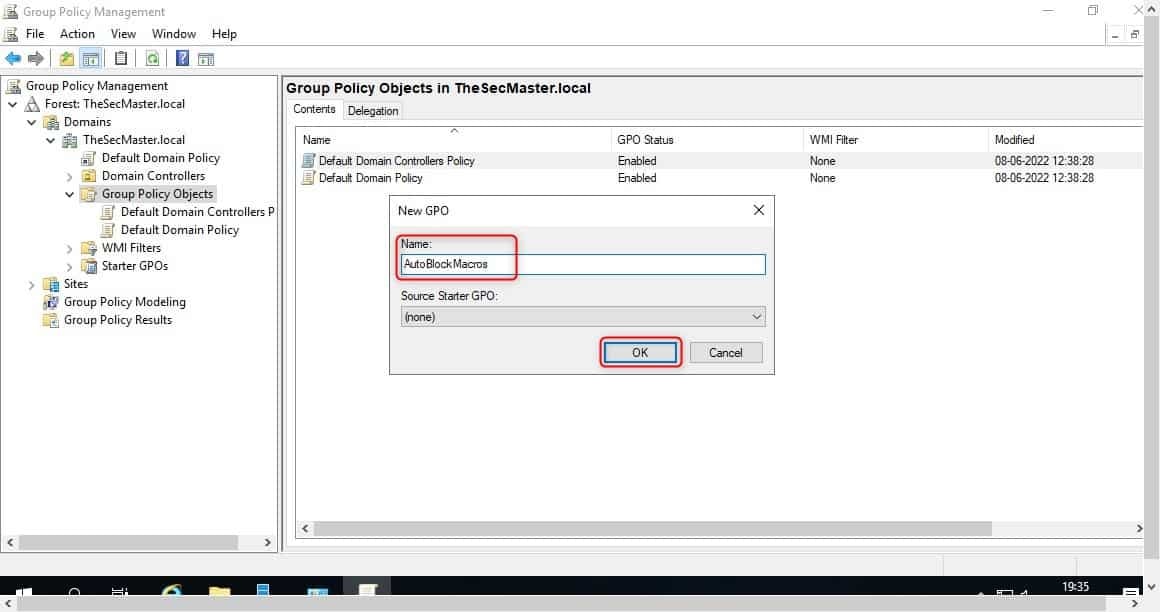Open File Explorer from the taskbar
Screen dimensions: 1160x612
click(x=220, y=591)
